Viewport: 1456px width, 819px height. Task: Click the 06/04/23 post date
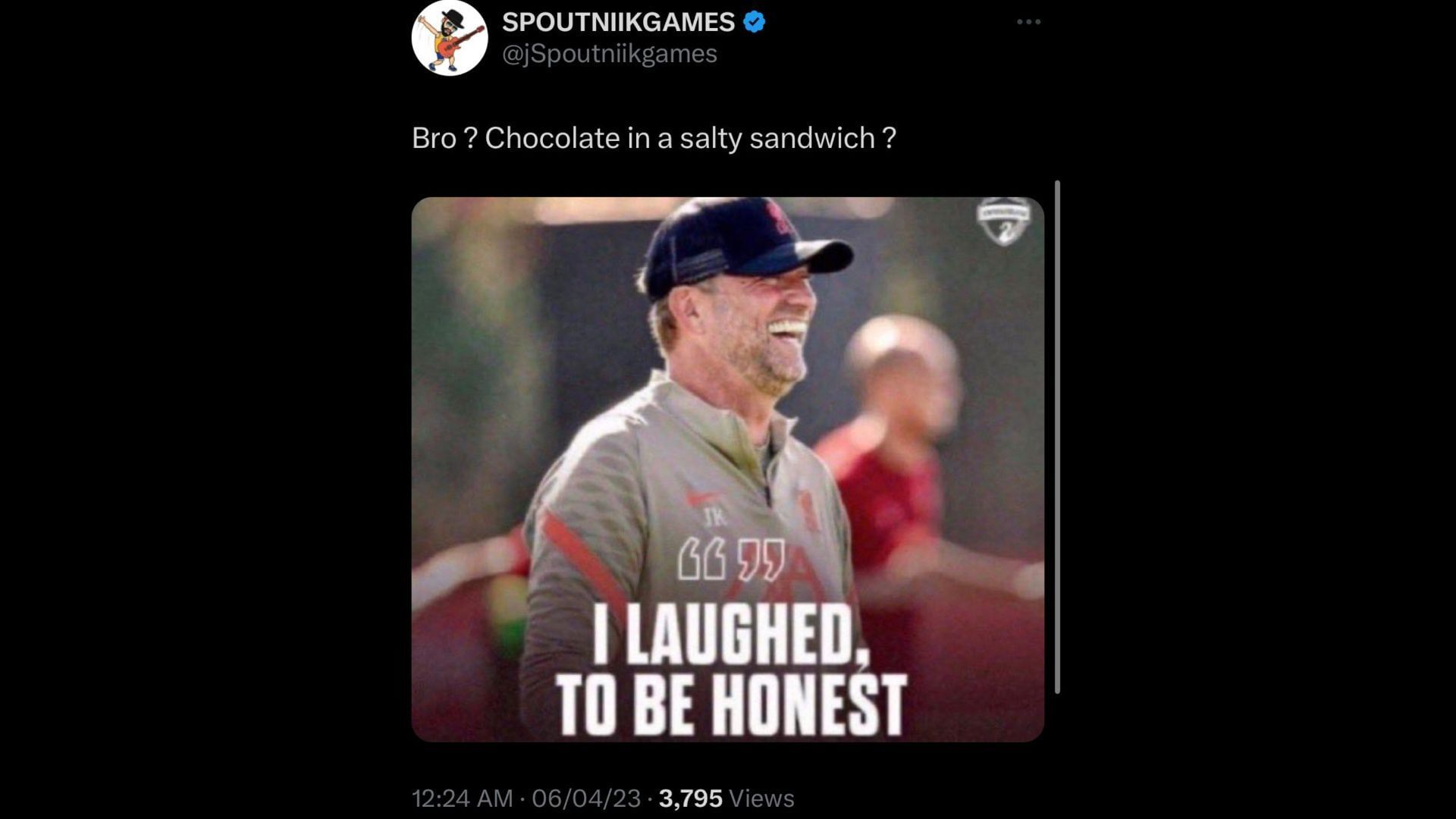pos(586,798)
